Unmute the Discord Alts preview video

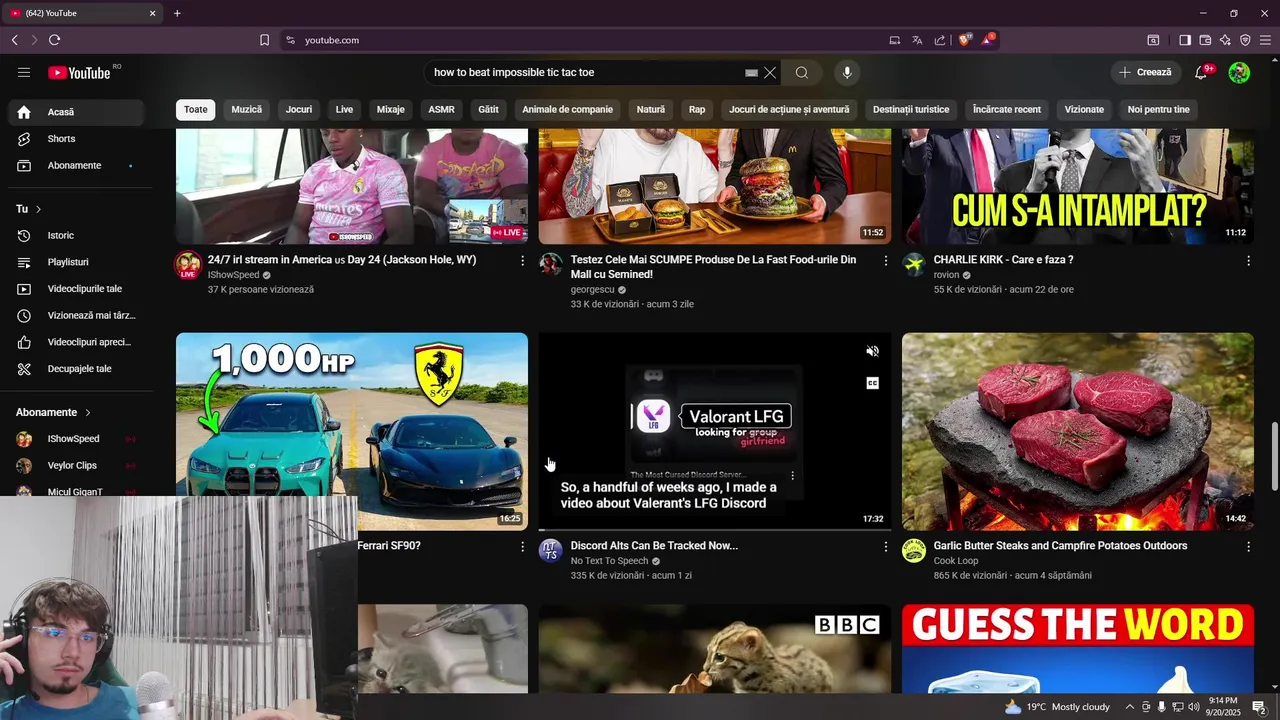(872, 351)
